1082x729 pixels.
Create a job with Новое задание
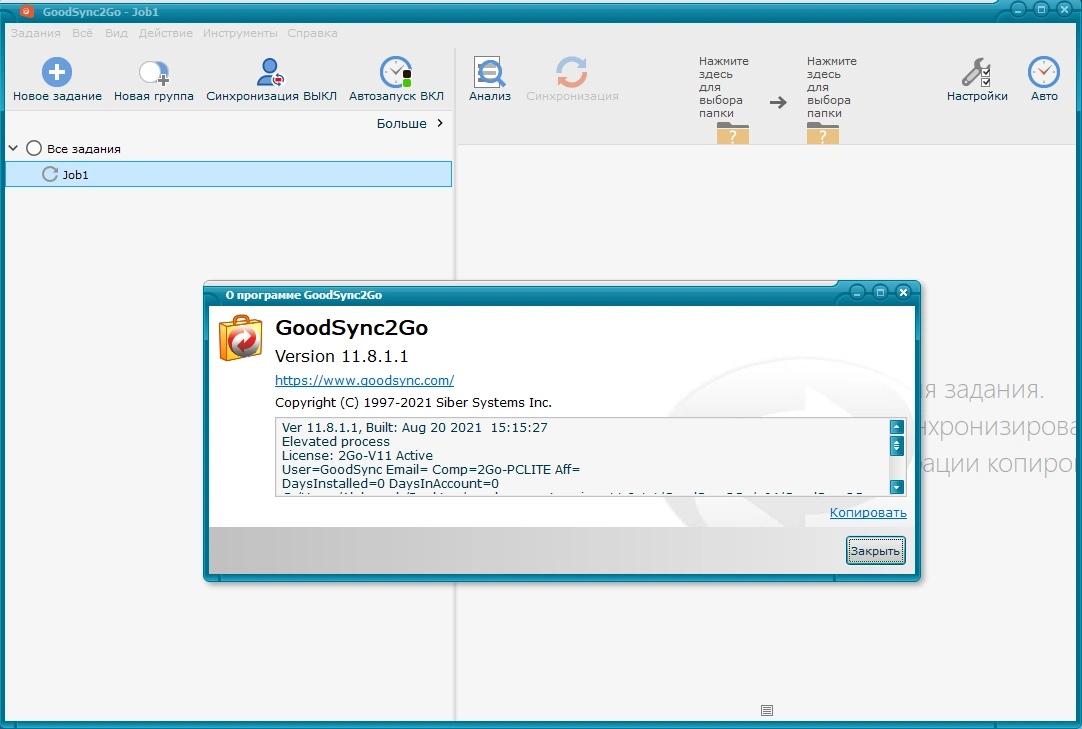[57, 79]
